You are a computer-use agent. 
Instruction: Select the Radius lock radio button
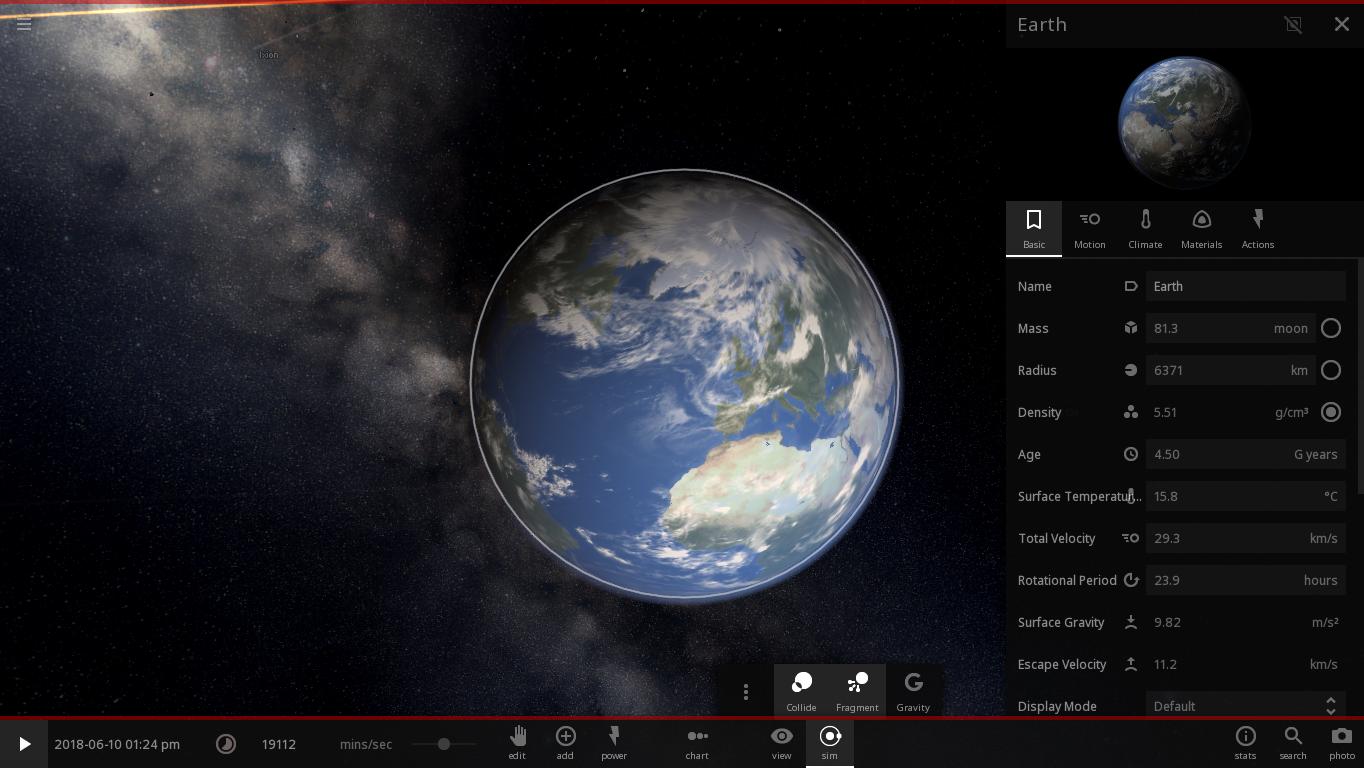(1331, 370)
